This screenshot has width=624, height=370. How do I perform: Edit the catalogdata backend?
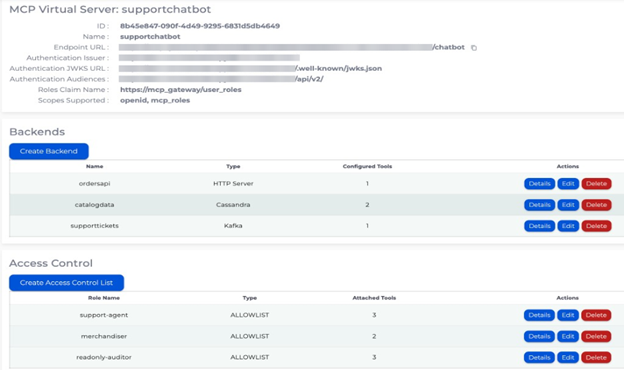pos(568,205)
